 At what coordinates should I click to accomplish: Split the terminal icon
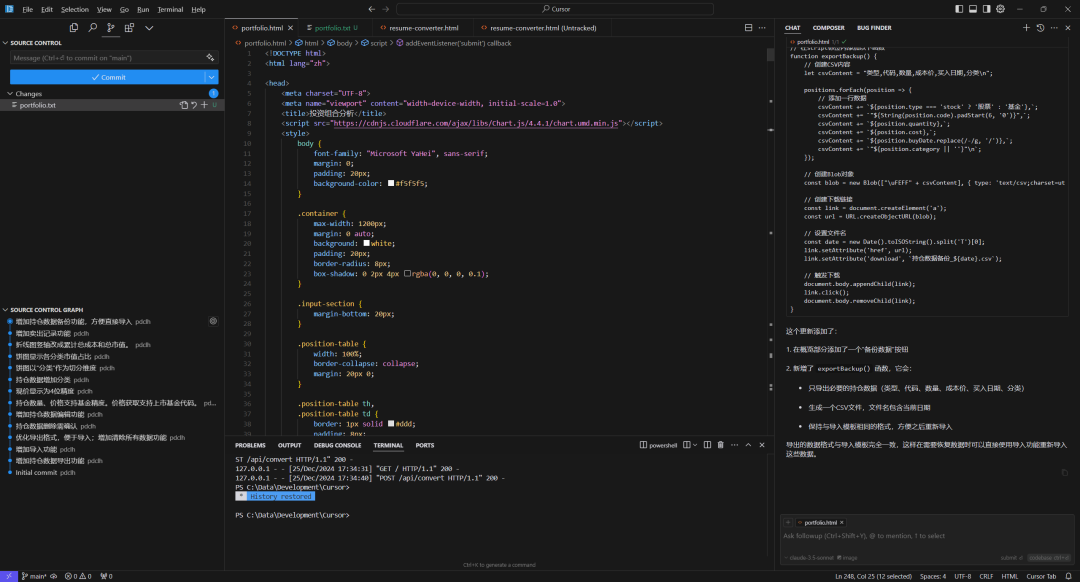(x=707, y=445)
